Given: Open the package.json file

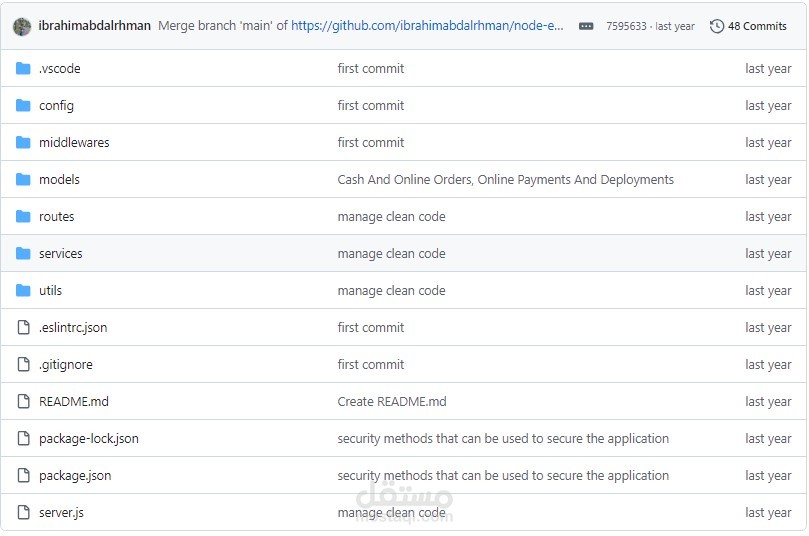Looking at the screenshot, I should [x=75, y=476].
